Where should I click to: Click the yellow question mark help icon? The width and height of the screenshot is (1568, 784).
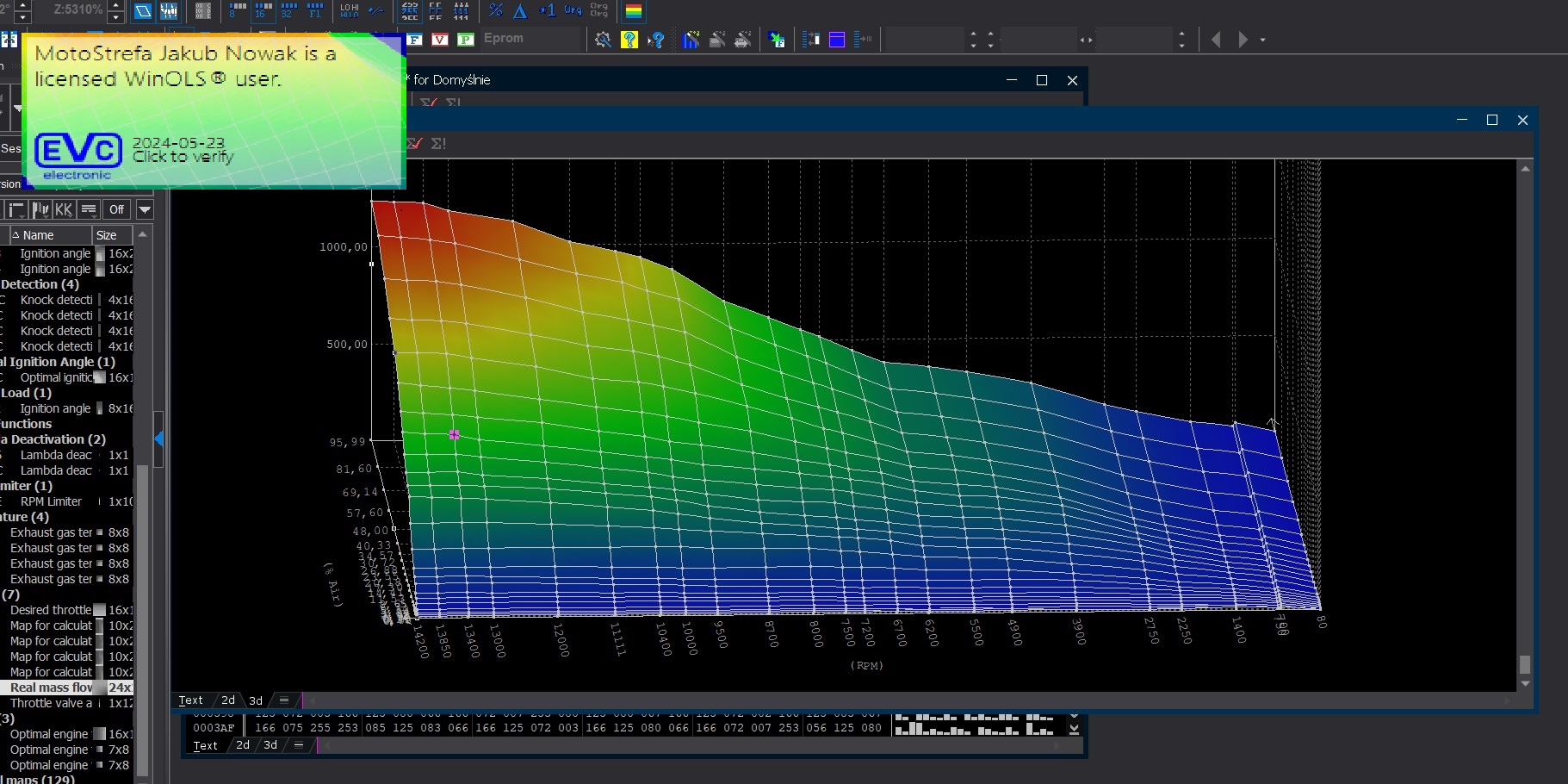click(x=629, y=40)
